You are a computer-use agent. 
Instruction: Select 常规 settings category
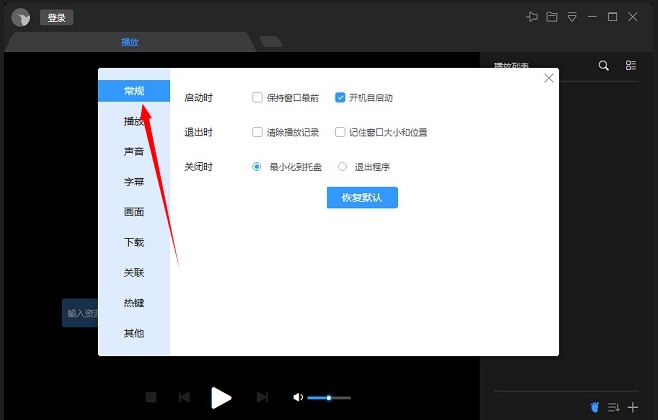click(x=134, y=91)
